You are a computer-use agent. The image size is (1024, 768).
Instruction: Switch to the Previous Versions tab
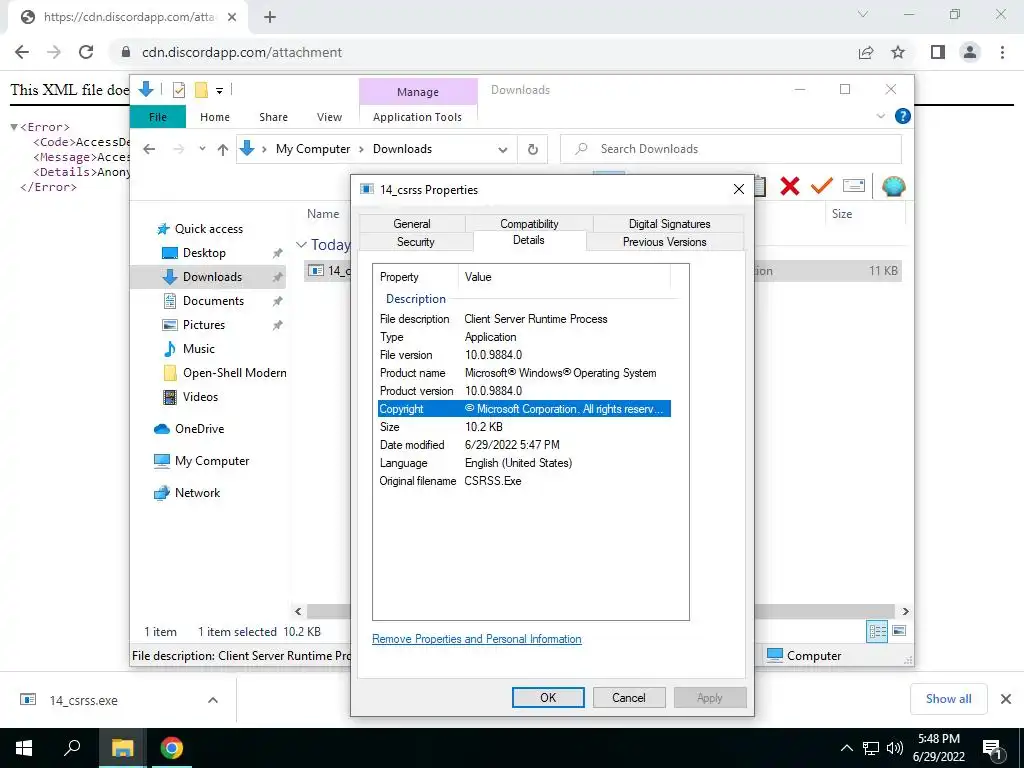pos(665,242)
